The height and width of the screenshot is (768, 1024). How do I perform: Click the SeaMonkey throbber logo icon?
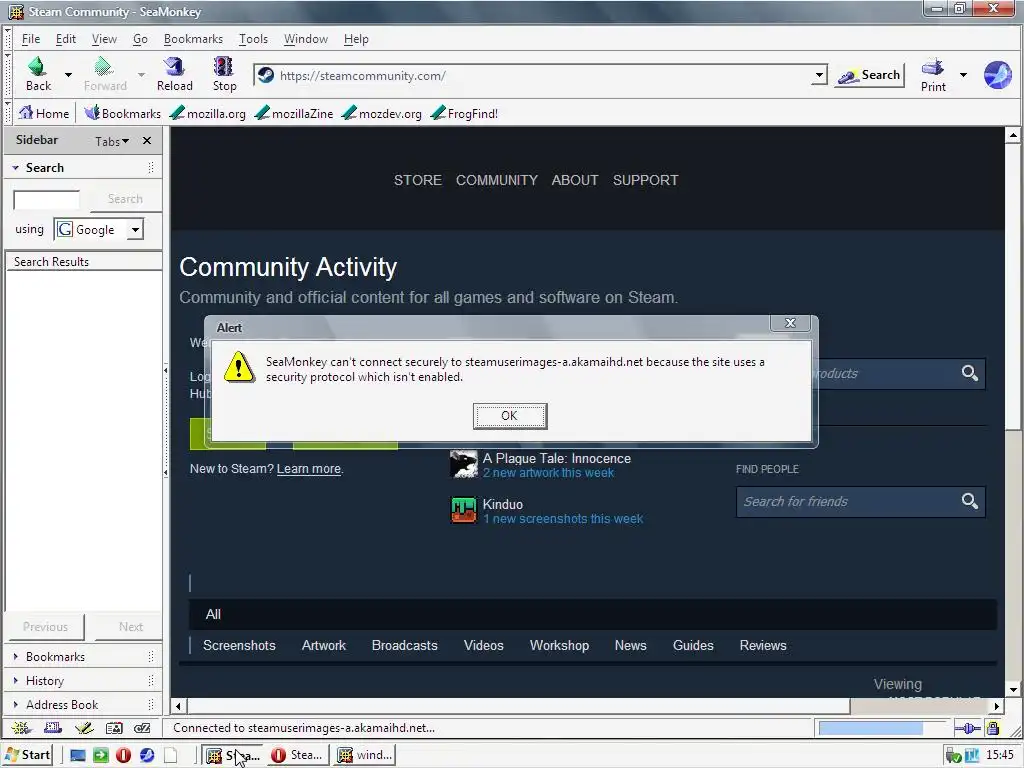pos(997,75)
